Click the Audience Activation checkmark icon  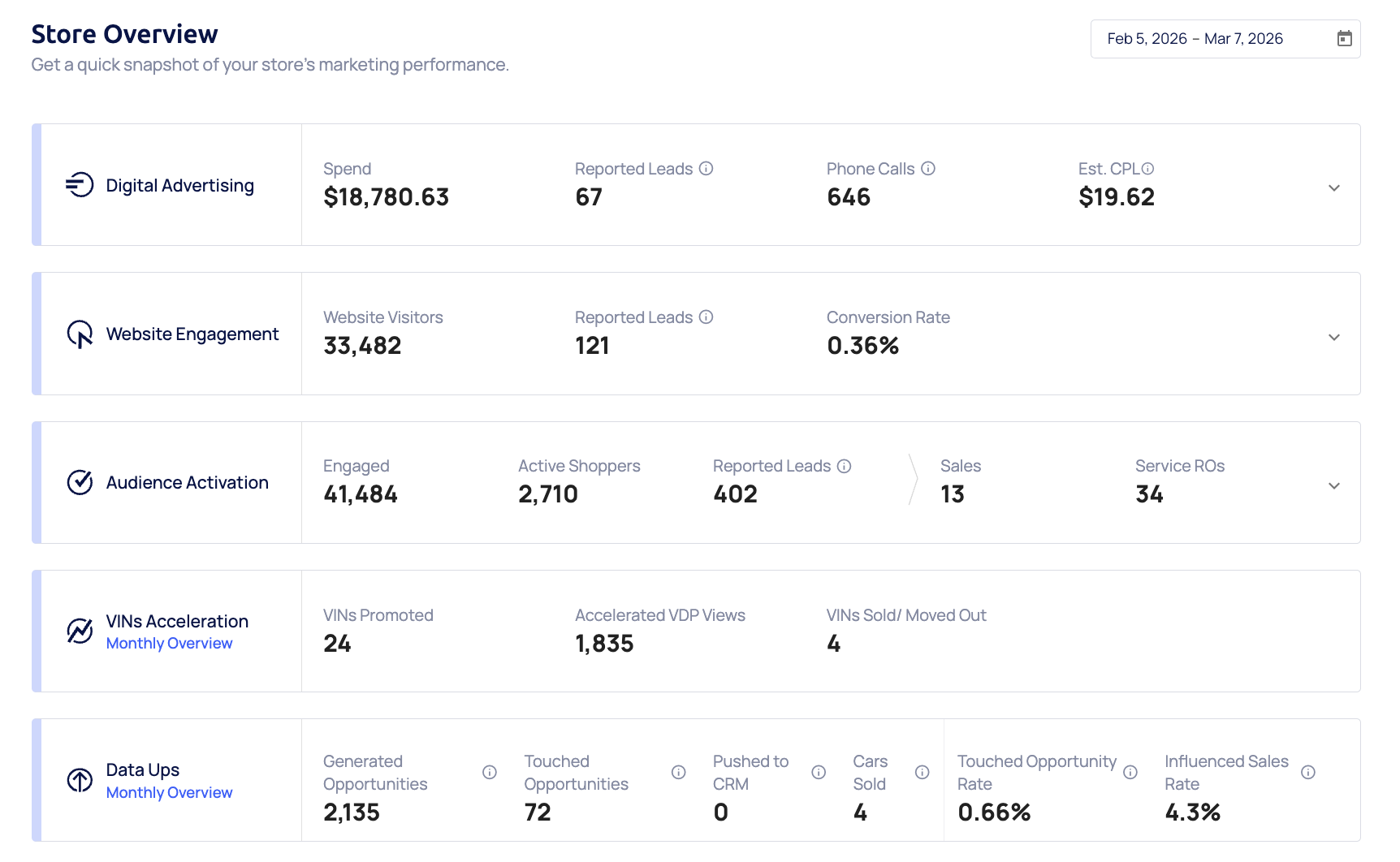coord(80,482)
